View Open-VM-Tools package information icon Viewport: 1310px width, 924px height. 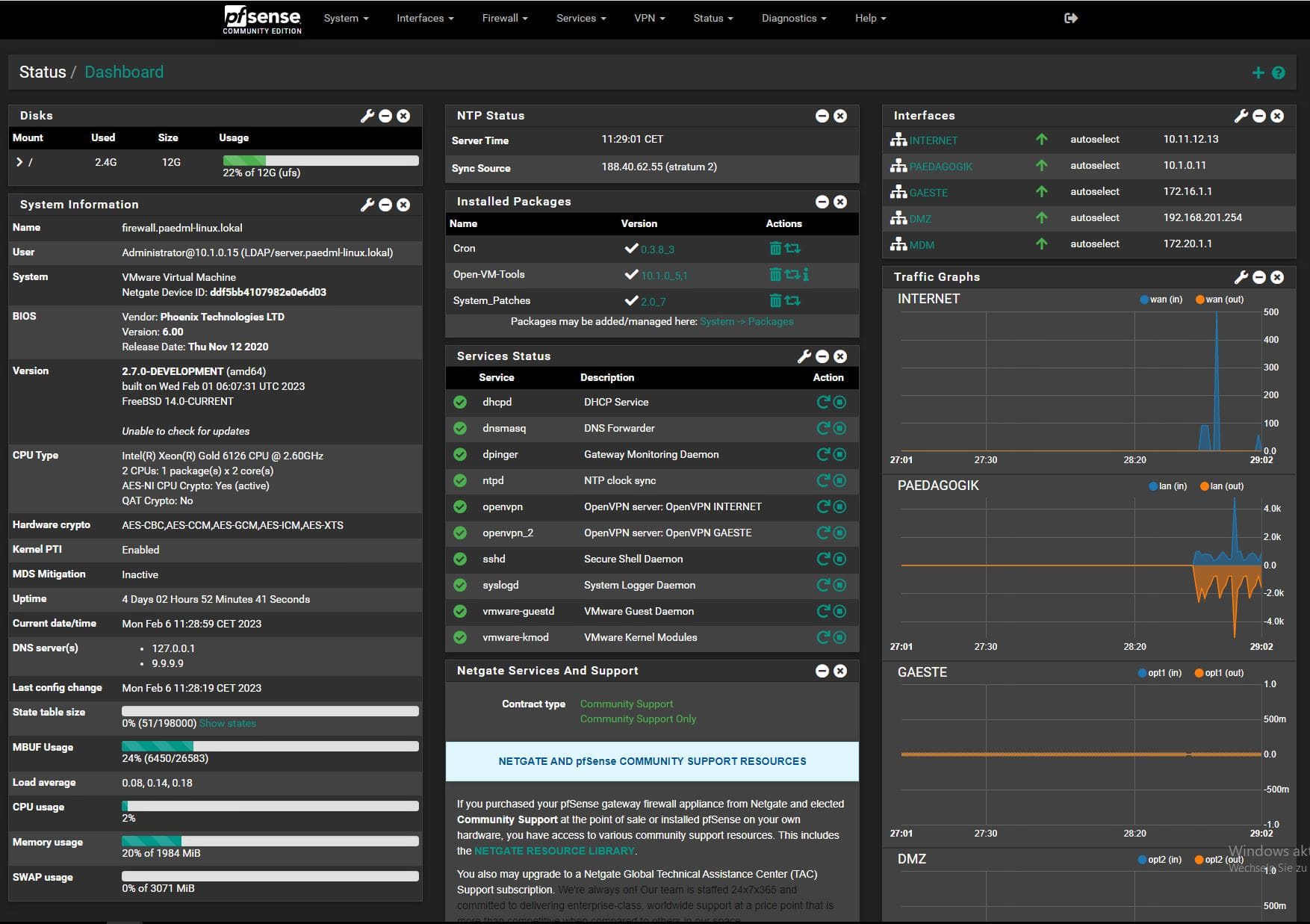pos(805,275)
